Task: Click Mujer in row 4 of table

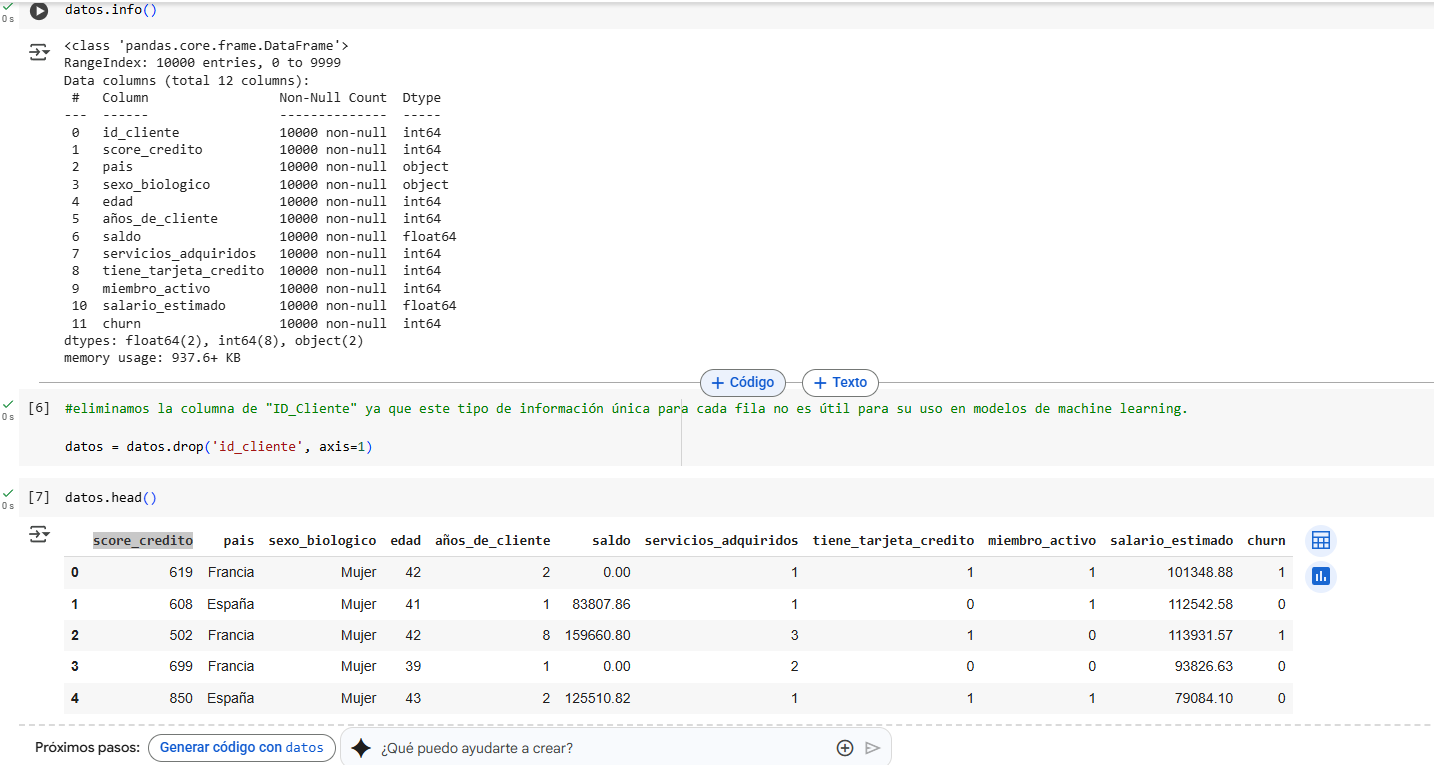Action: pyautogui.click(x=358, y=698)
